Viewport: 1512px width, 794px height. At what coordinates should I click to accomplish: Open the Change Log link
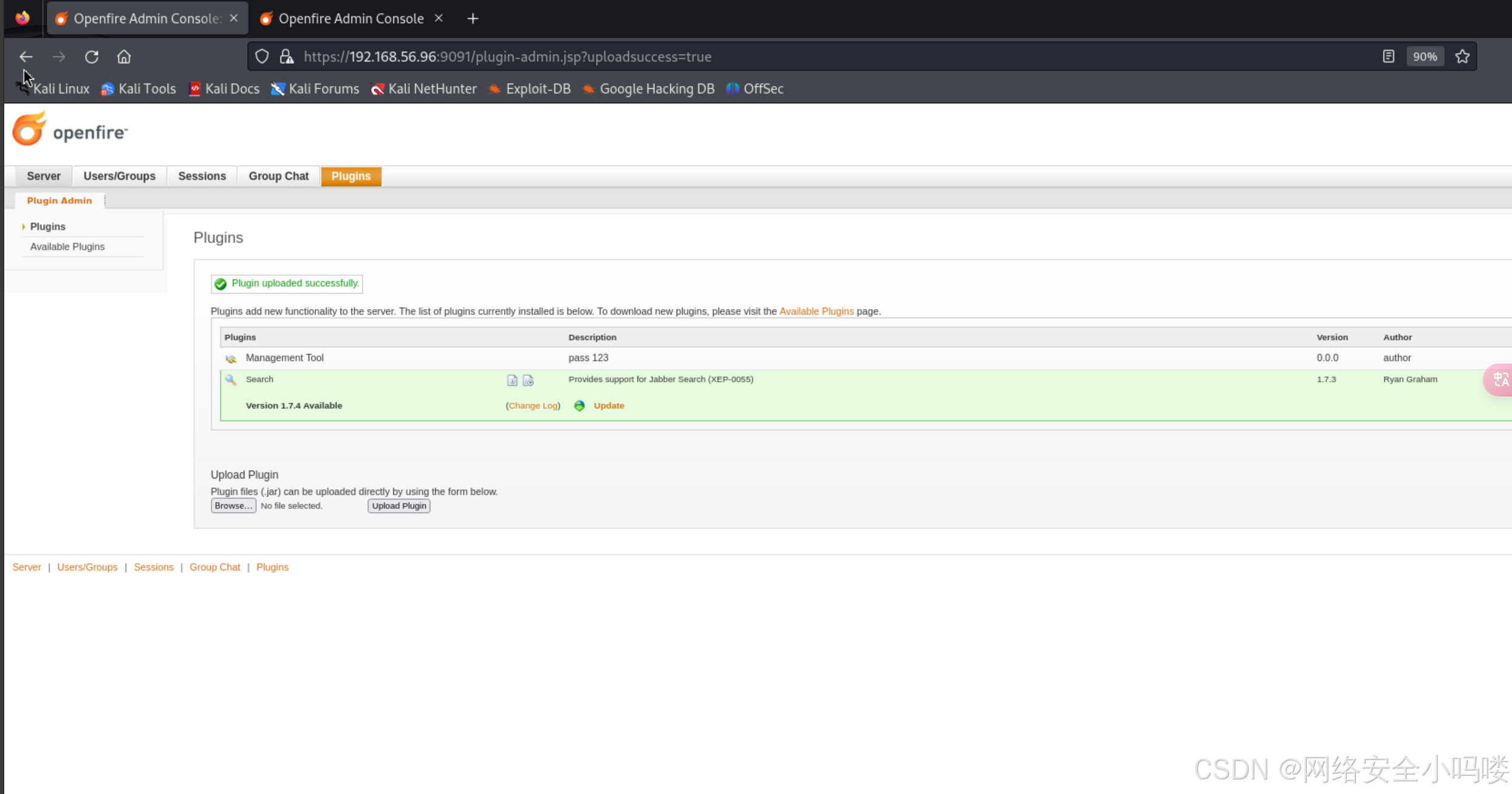533,405
